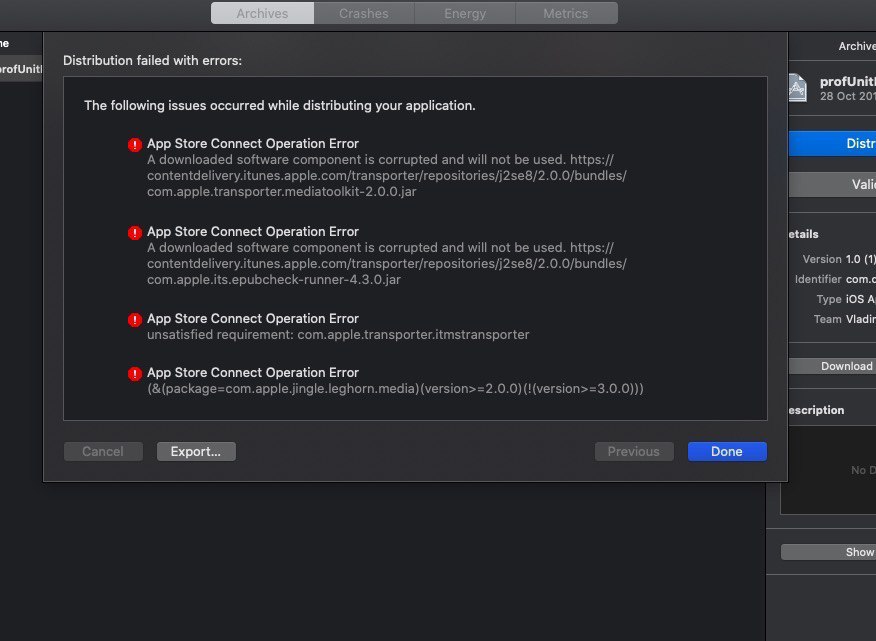Open the Energy tab
Image resolution: width=876 pixels, height=641 pixels.
[465, 13]
